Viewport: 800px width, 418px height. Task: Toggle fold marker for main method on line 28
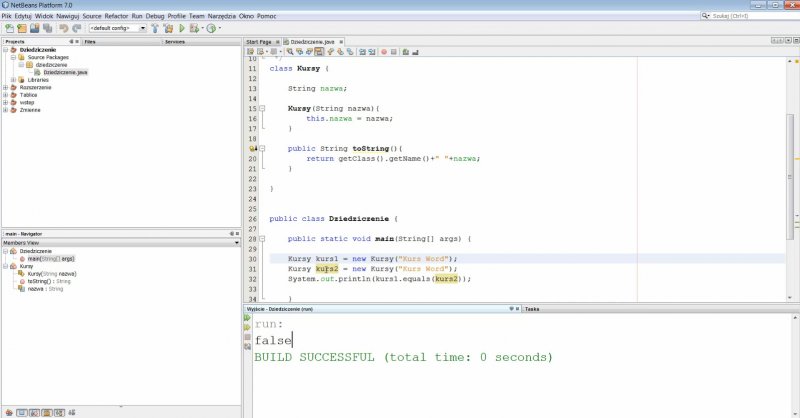point(261,239)
